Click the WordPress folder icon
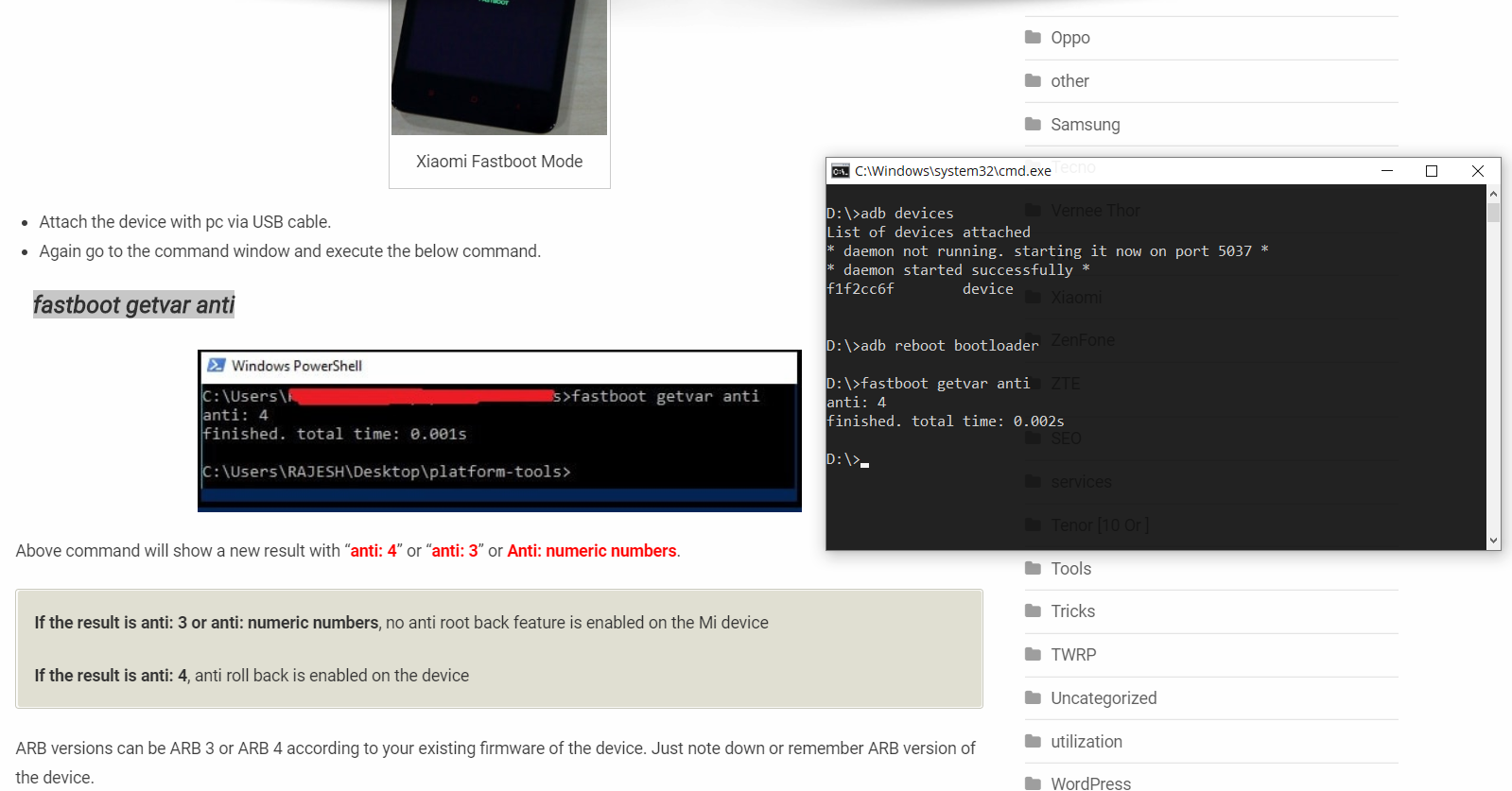 [1033, 782]
